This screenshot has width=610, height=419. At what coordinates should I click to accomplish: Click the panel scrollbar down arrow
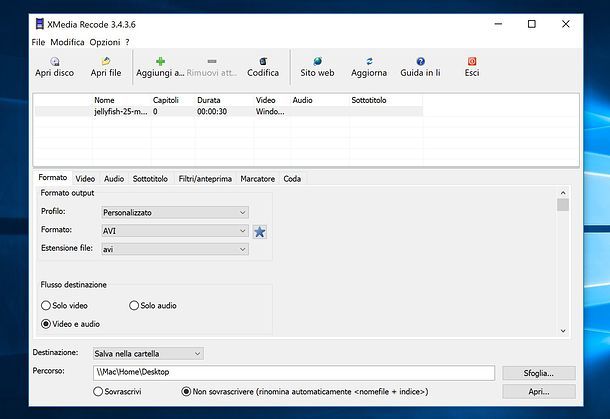coord(563,331)
